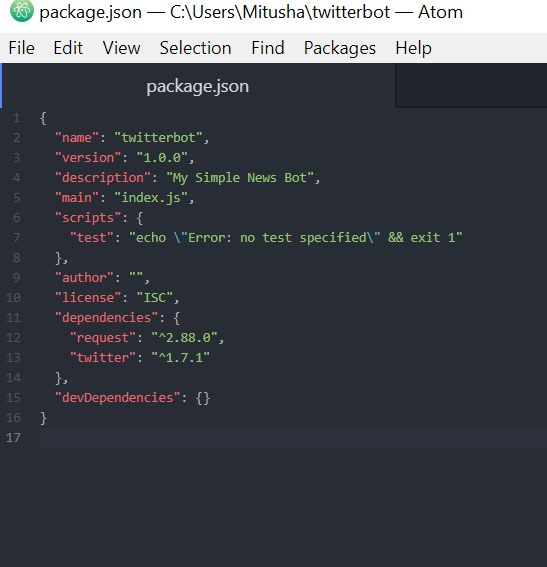Viewport: 547px width, 567px height.
Task: Click line number 11 in gutter
Action: point(13,318)
